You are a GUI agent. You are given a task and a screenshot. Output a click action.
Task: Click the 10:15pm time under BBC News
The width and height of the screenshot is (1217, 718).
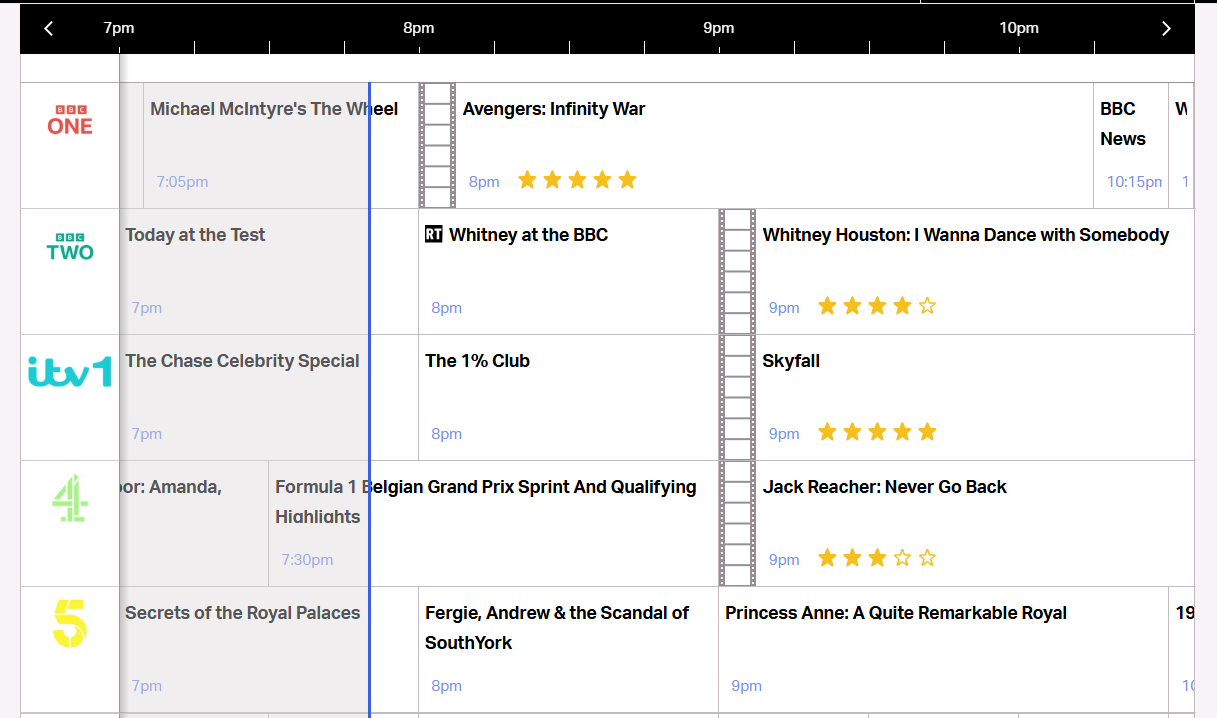[1134, 182]
